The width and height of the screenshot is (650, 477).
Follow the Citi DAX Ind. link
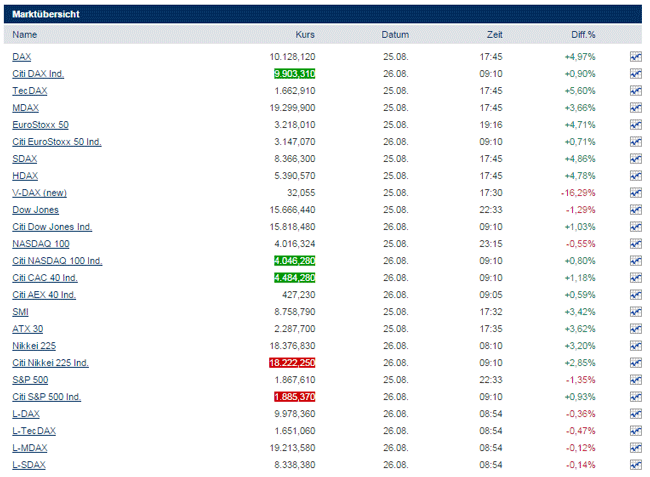pyautogui.click(x=38, y=74)
